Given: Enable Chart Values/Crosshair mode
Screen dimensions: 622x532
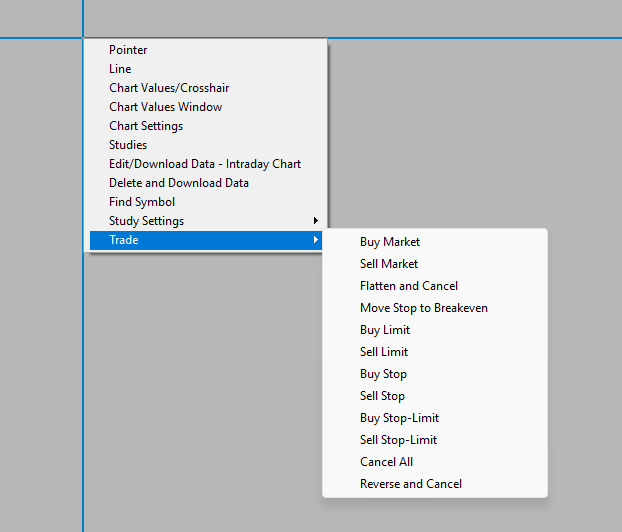Looking at the screenshot, I should point(169,88).
